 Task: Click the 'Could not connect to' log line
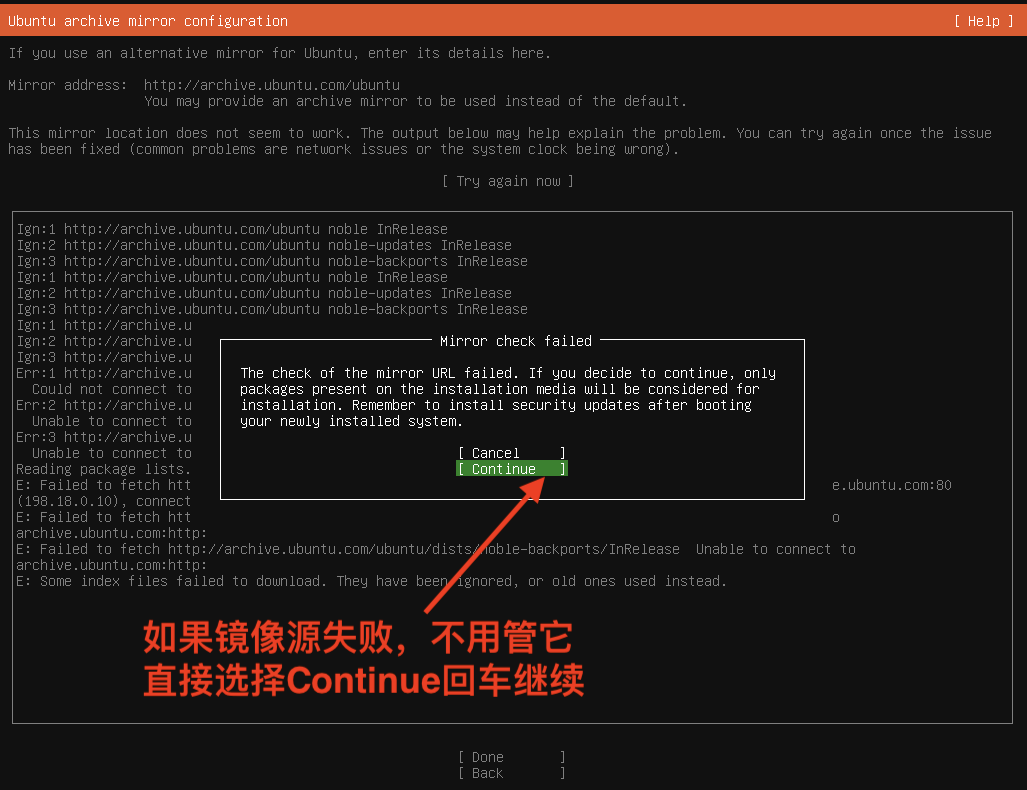point(111,389)
